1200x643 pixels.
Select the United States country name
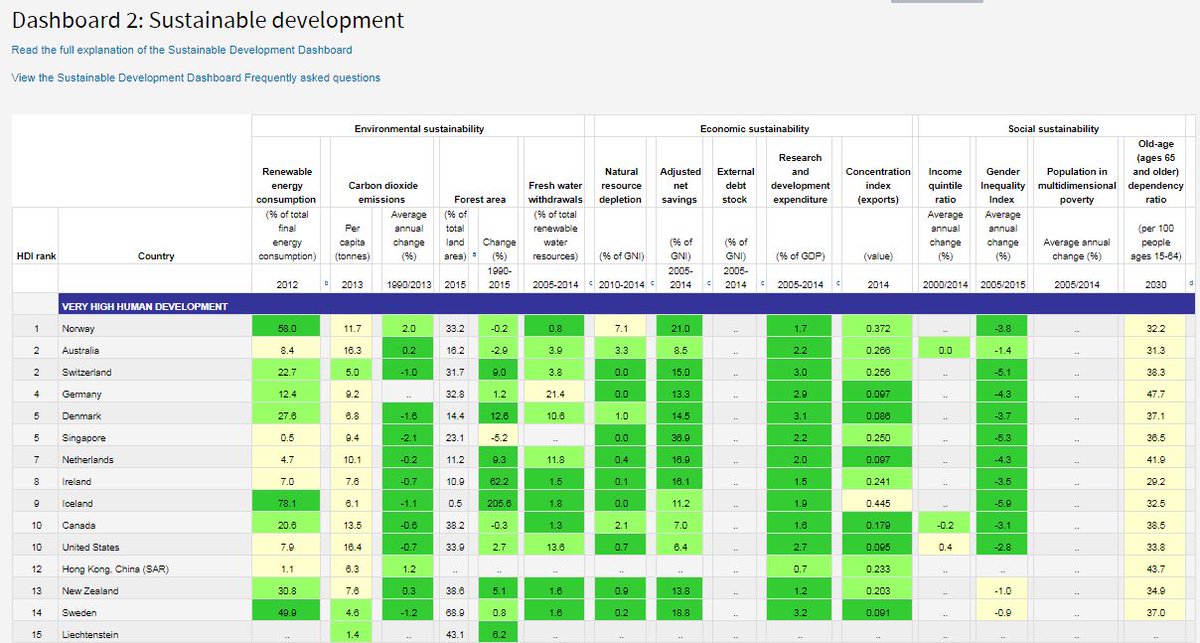click(91, 547)
